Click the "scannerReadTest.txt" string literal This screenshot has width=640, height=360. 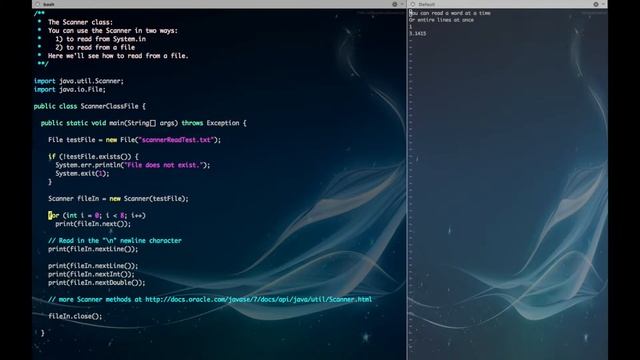click(x=176, y=140)
